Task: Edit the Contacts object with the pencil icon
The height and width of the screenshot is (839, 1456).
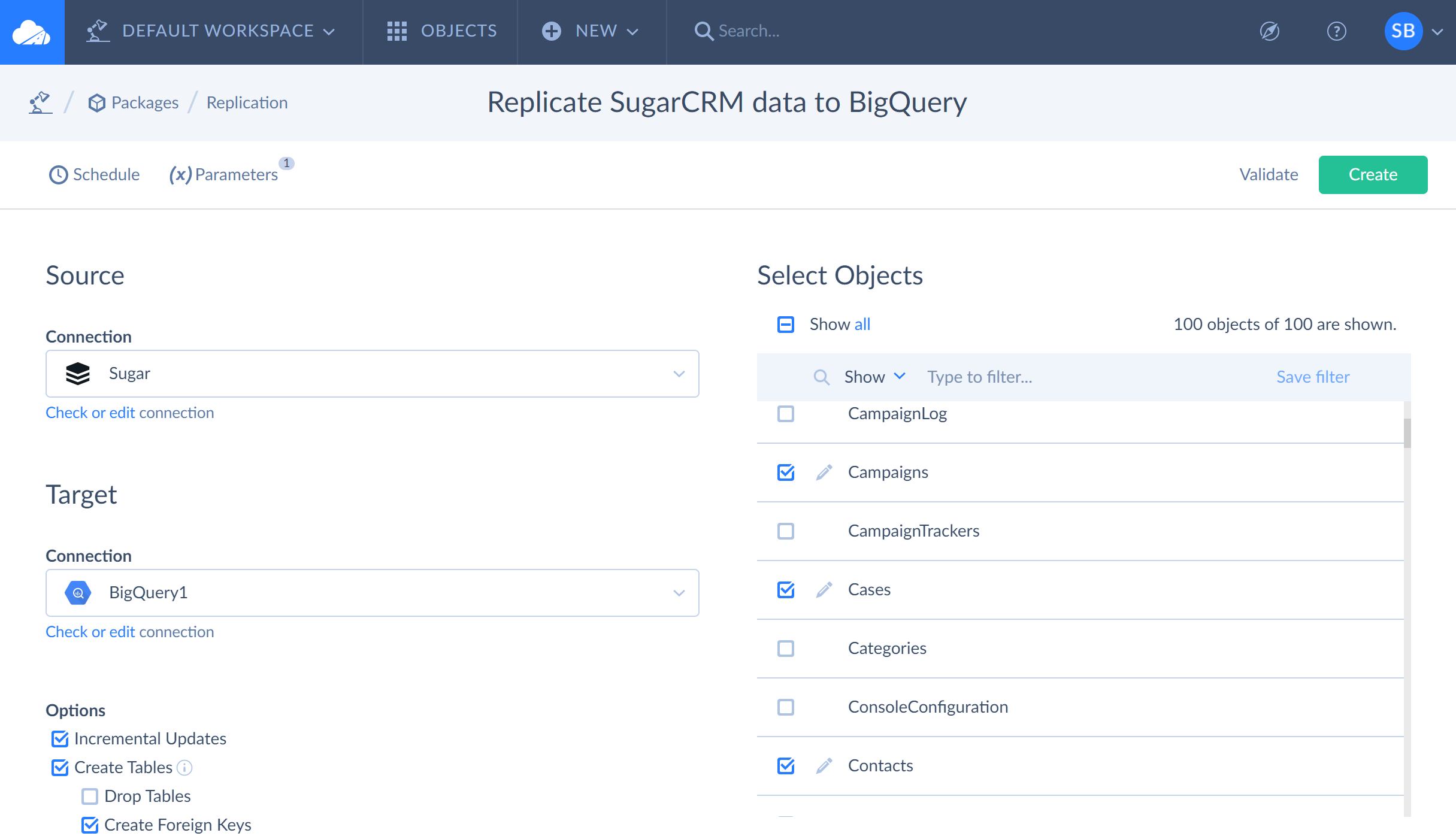Action: pyautogui.click(x=824, y=766)
